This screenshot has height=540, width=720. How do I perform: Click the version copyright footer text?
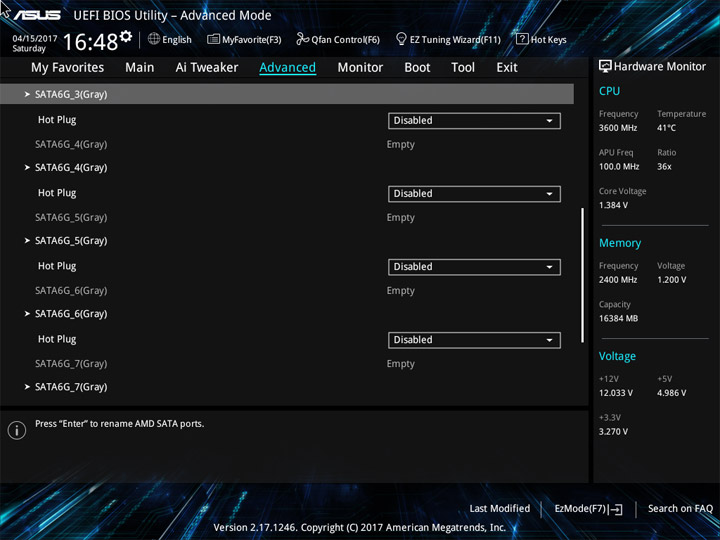pos(360,528)
